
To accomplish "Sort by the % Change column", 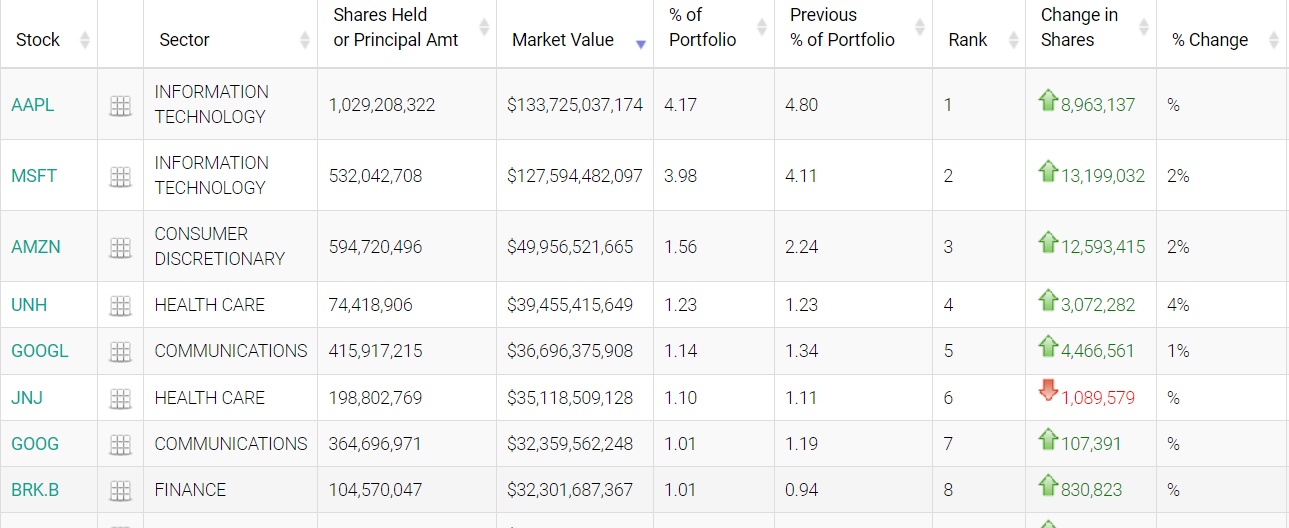I will pos(1210,40).
